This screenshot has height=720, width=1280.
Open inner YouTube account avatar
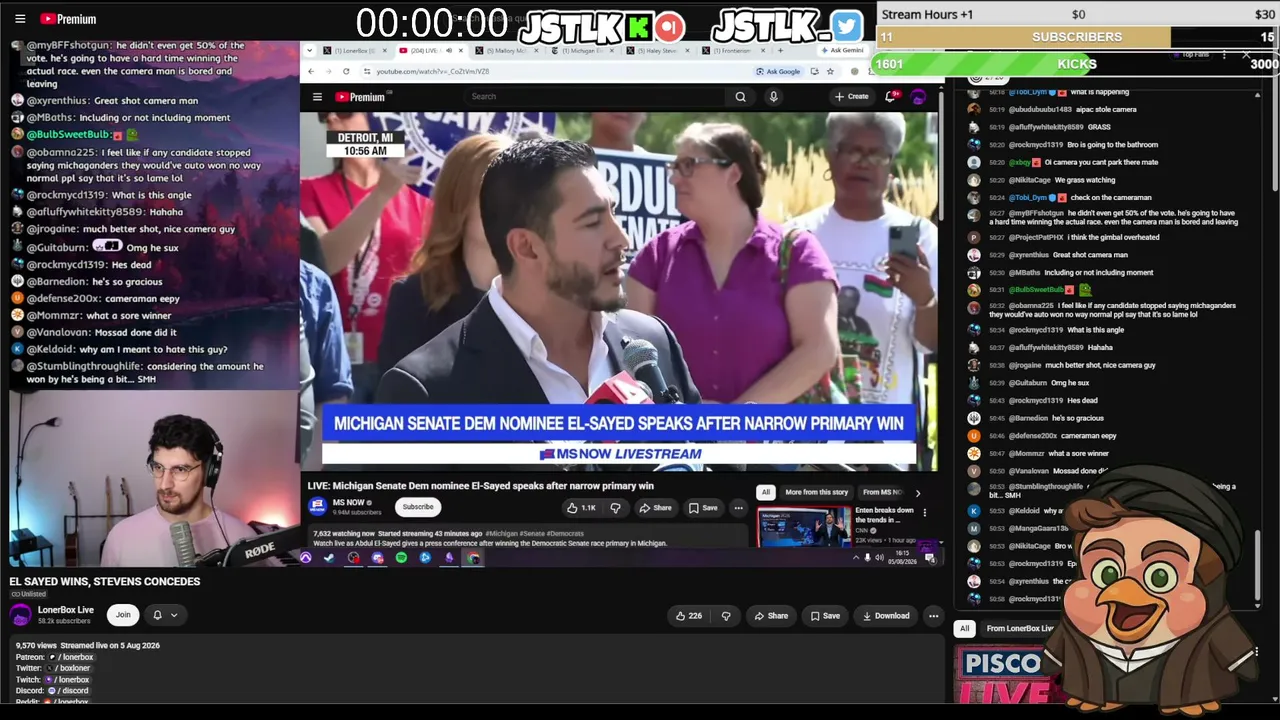(918, 97)
